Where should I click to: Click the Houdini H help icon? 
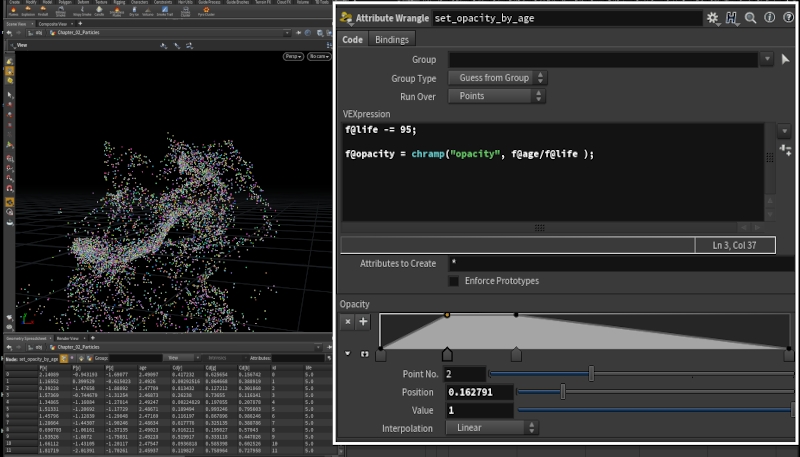(x=732, y=18)
